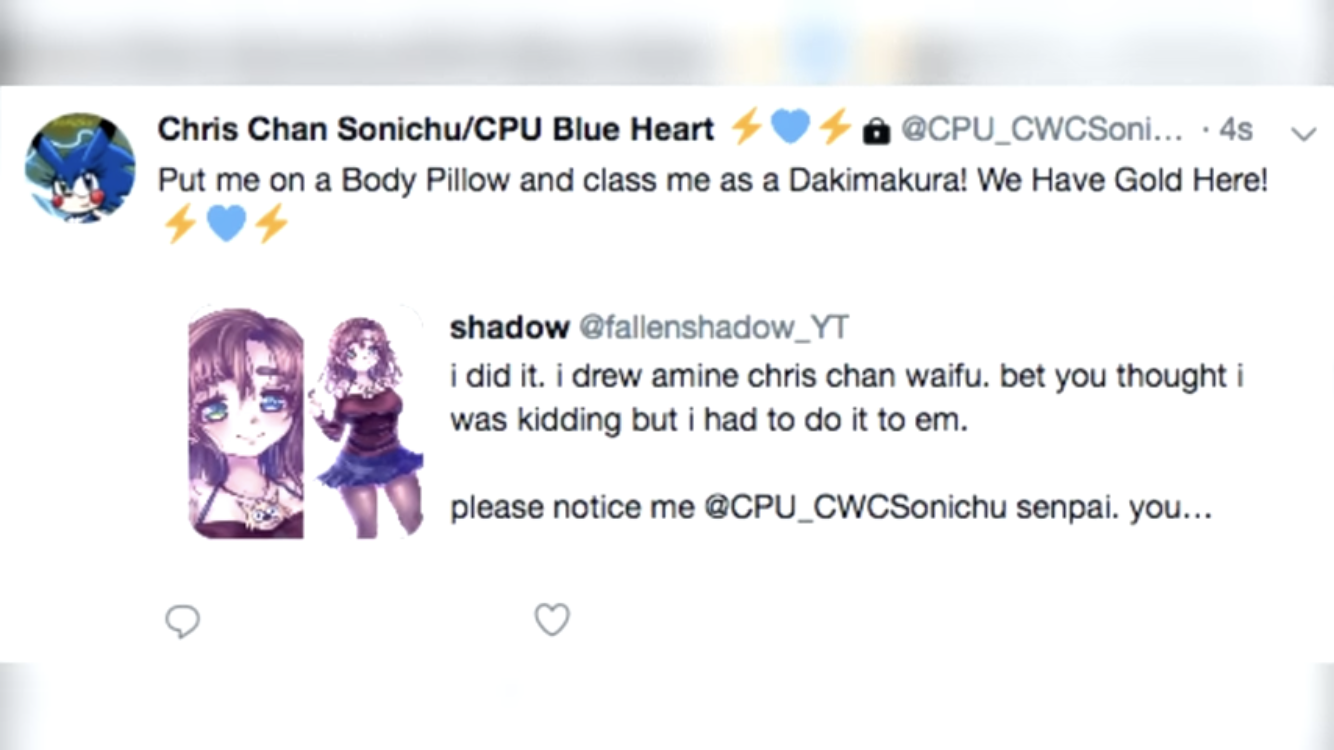The width and height of the screenshot is (1334, 750).
Task: Open the @fallenshadow_YT handle
Action: coord(714,327)
